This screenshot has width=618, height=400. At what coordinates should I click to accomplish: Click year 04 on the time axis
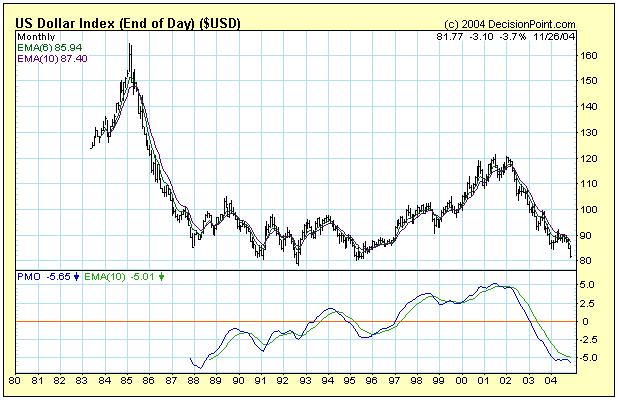point(551,381)
